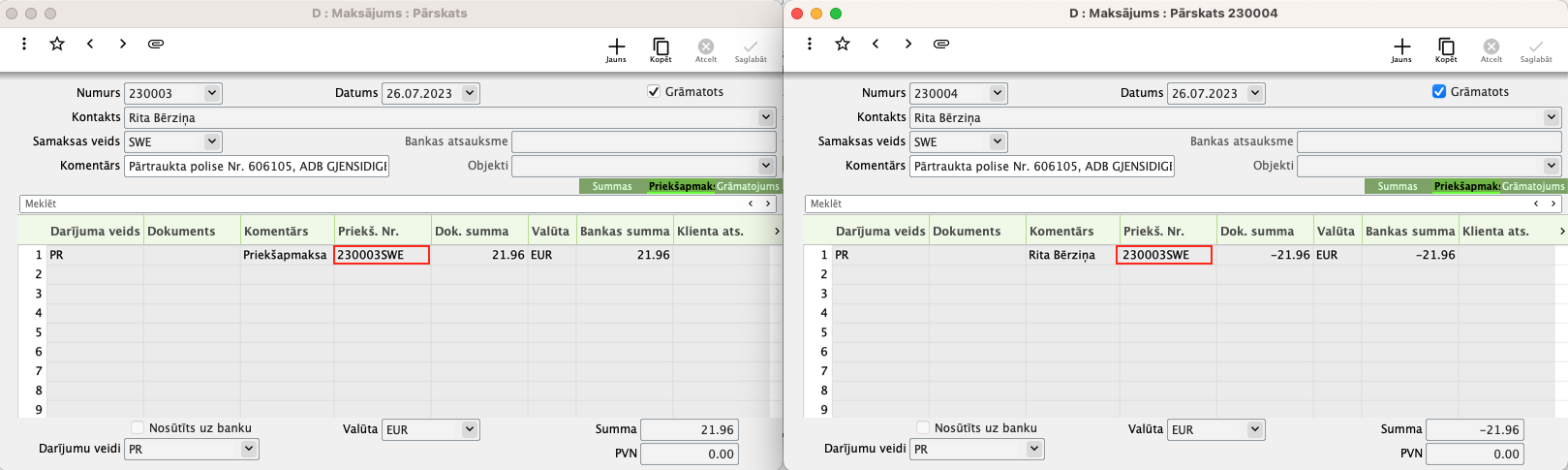Open Numurs 230003 dropdown in left window
Screen dimensions: 1568x470
point(212,93)
